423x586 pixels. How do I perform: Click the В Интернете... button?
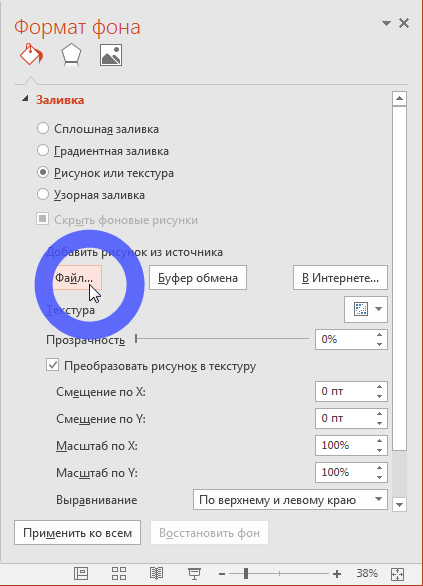[340, 278]
